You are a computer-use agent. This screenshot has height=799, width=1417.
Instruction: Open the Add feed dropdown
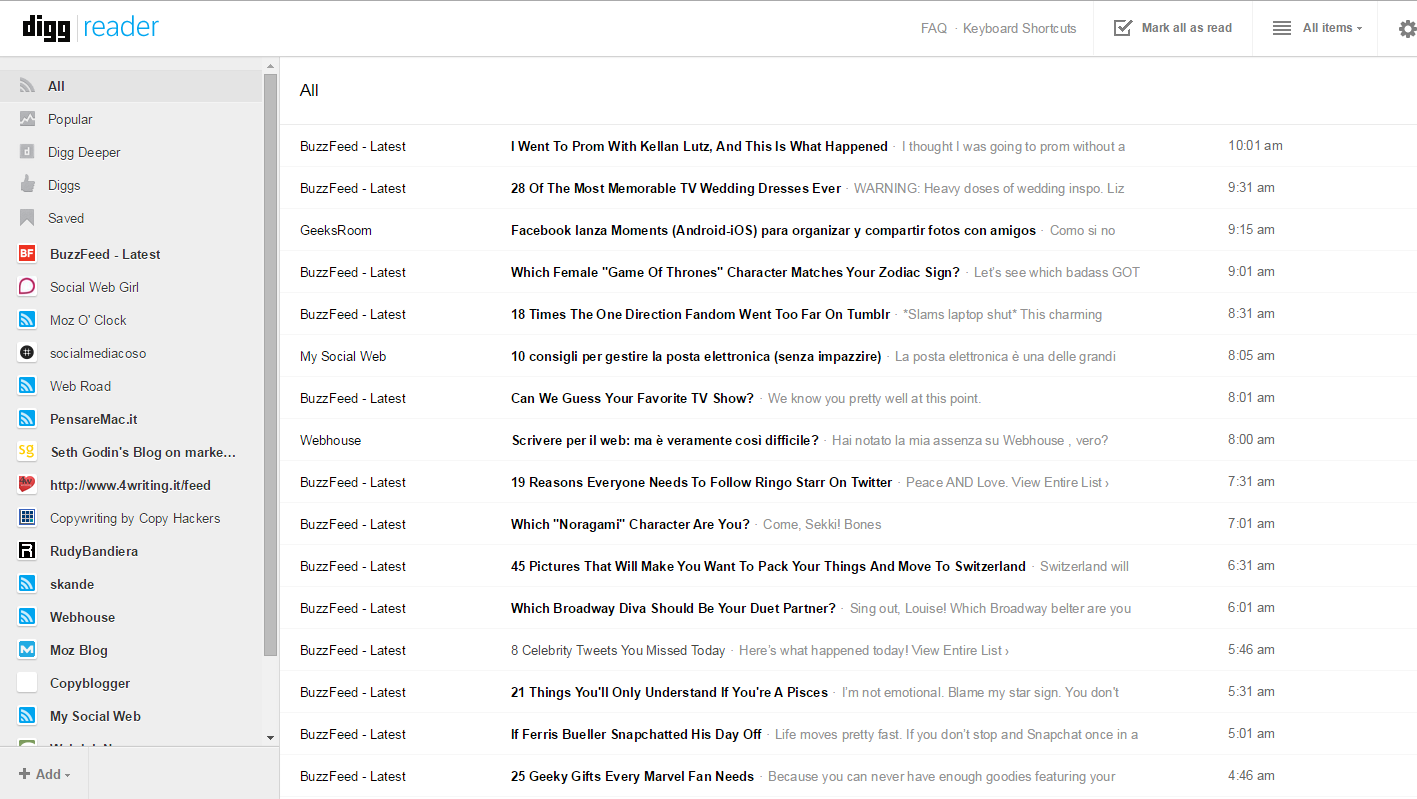(x=45, y=774)
